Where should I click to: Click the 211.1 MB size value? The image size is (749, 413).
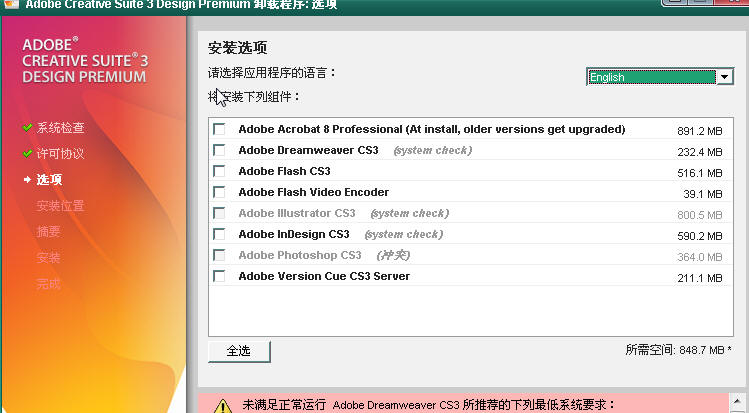(x=700, y=278)
